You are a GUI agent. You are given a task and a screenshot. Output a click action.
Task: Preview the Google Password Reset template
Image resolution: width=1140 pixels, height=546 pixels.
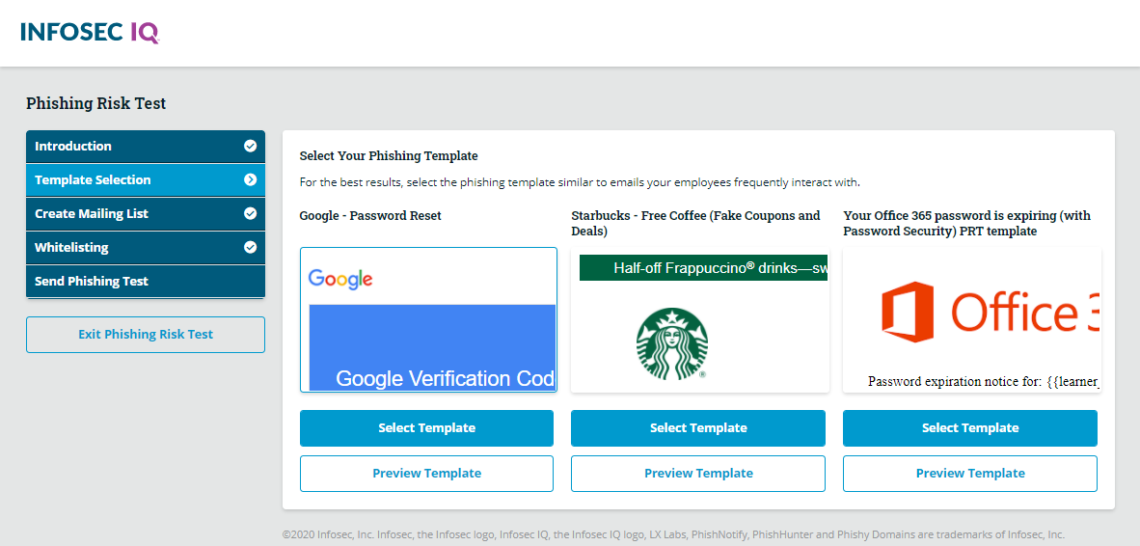click(x=426, y=474)
